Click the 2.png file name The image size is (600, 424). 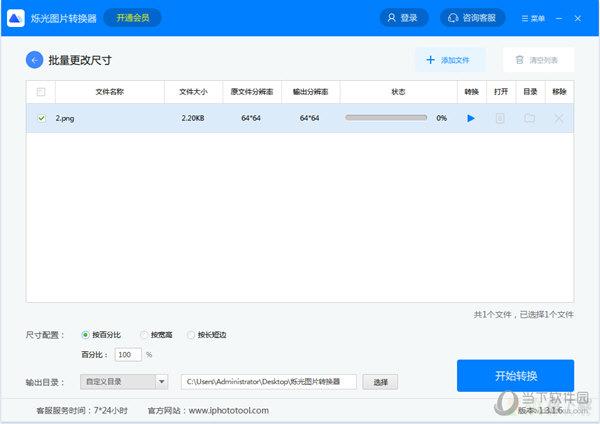click(x=65, y=118)
